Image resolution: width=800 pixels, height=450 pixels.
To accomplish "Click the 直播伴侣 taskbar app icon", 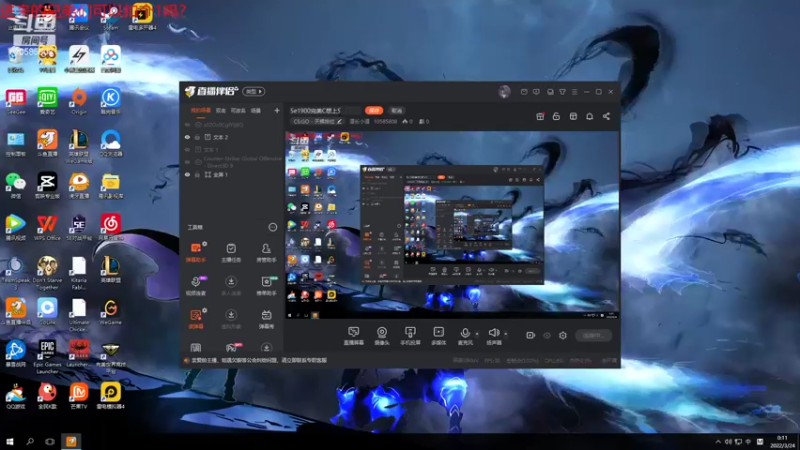I will pos(71,441).
